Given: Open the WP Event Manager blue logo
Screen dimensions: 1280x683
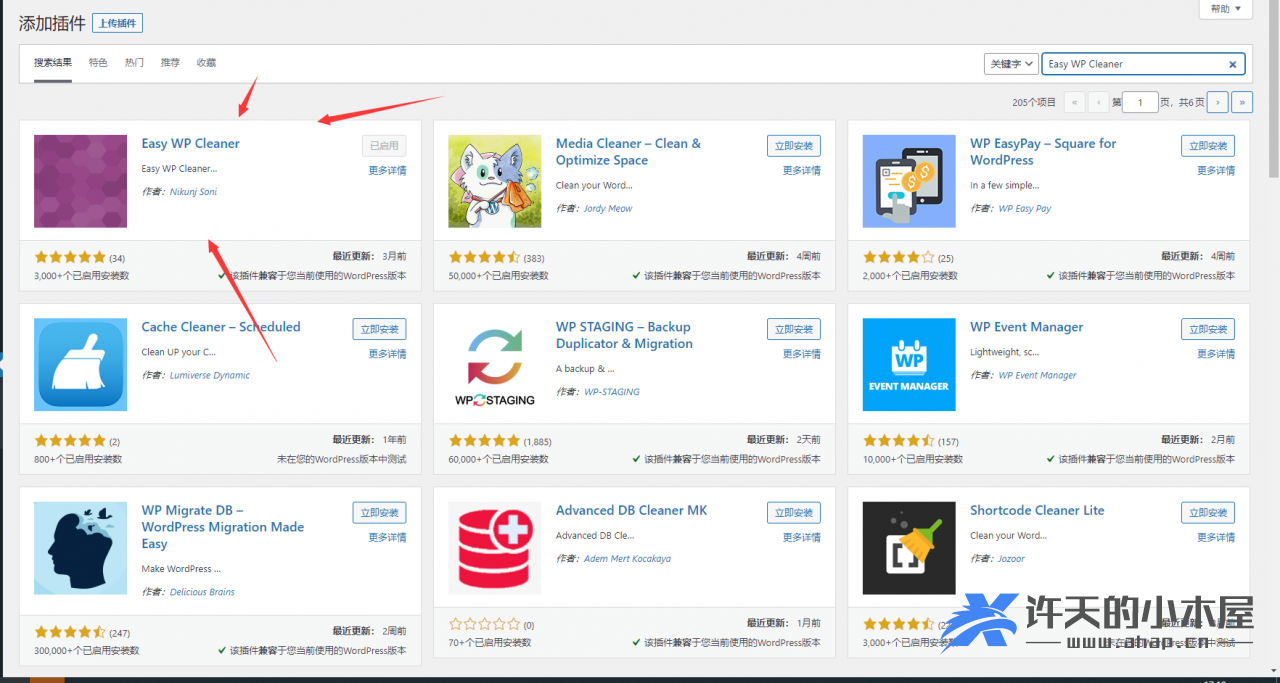Looking at the screenshot, I should click(x=909, y=364).
